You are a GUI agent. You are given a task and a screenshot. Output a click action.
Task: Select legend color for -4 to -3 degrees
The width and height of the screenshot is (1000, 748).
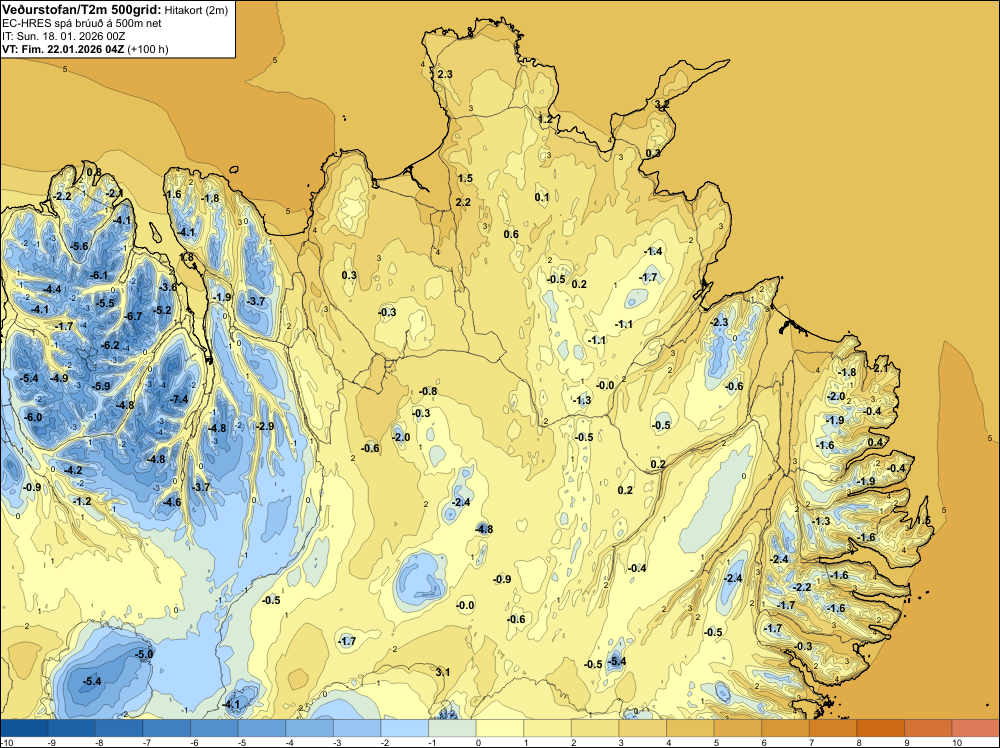[x=309, y=728]
